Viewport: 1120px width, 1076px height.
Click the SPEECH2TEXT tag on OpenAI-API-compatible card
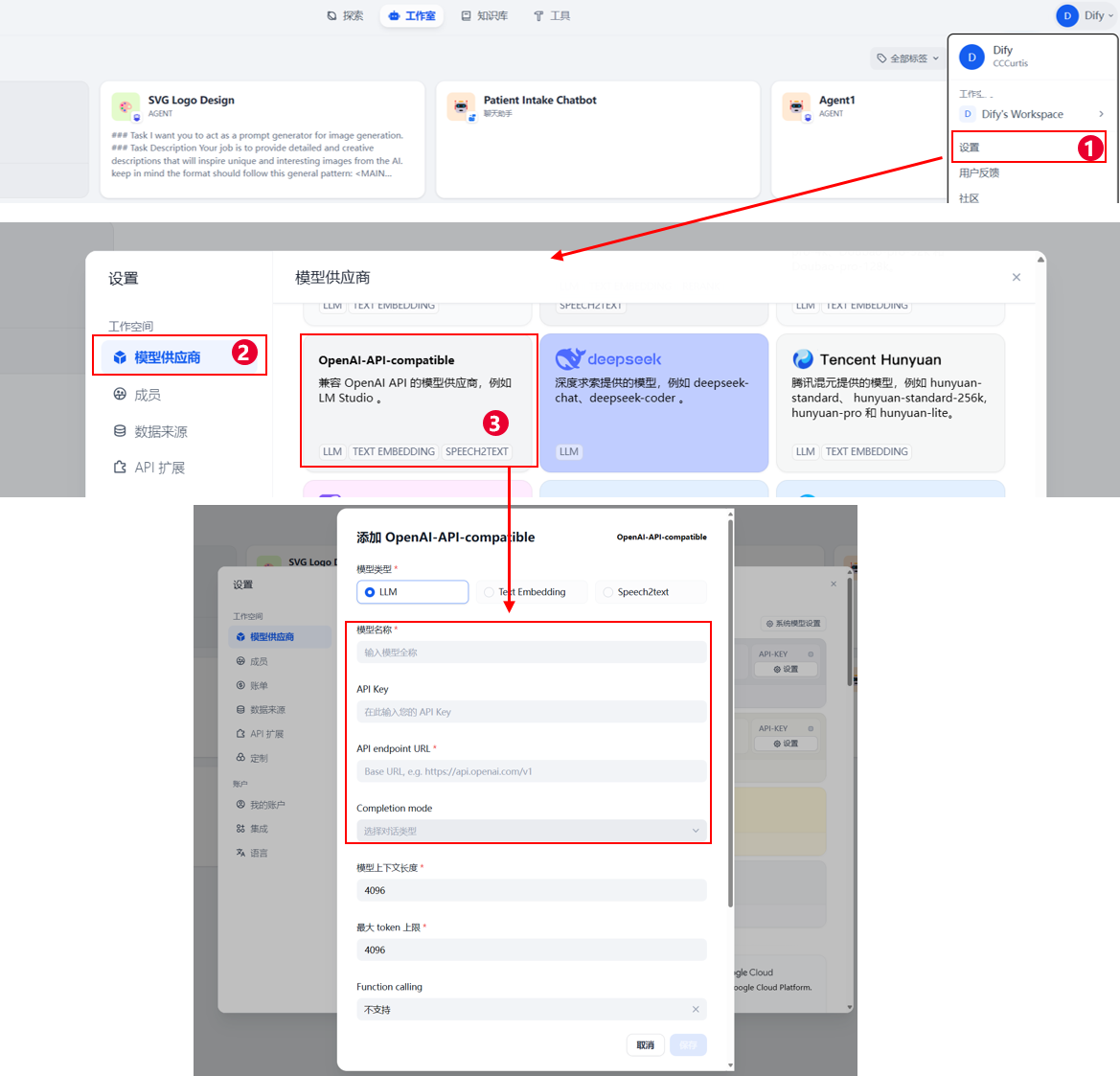(x=477, y=451)
